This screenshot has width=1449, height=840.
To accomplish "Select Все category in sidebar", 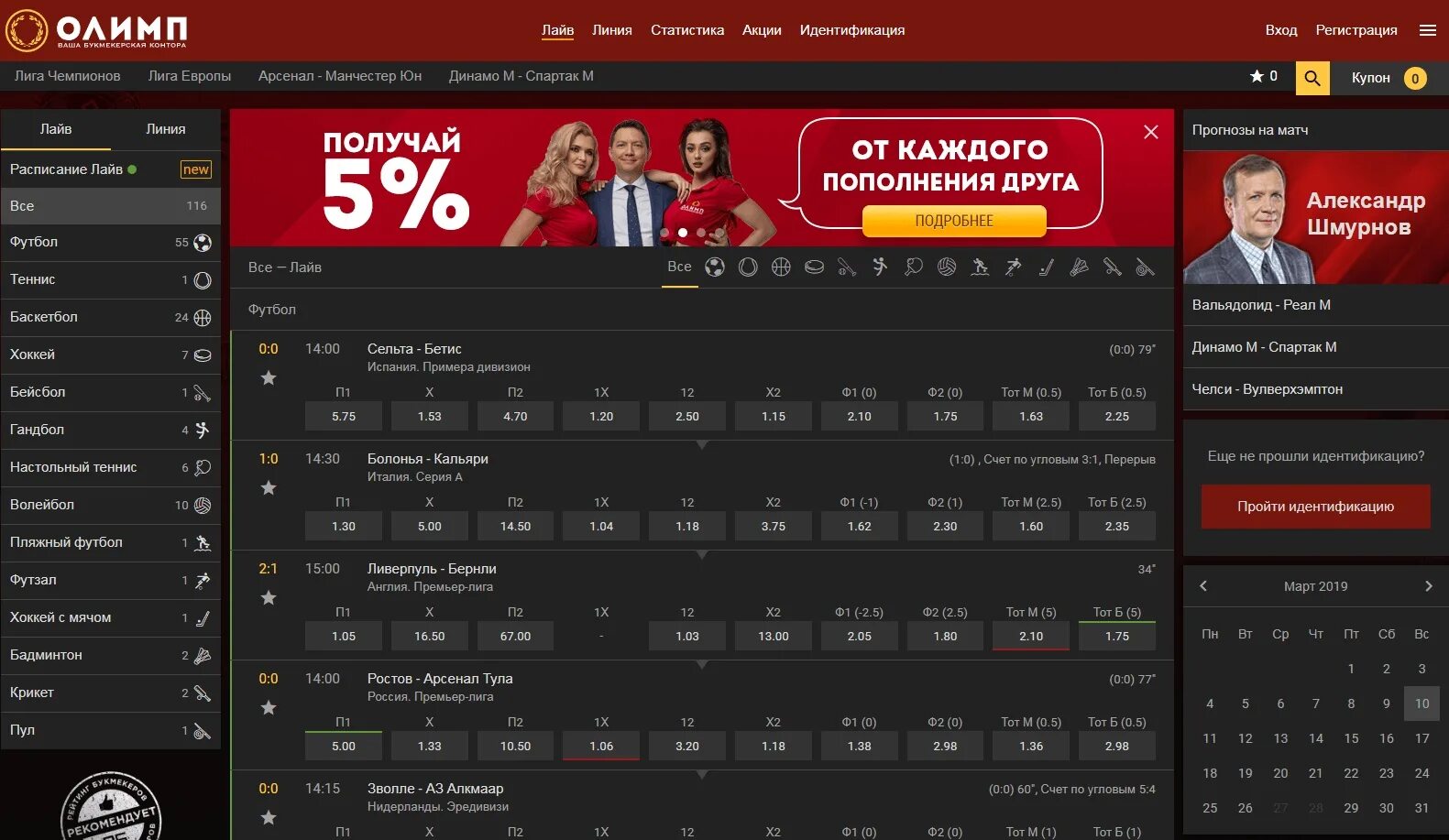I will click(x=111, y=206).
